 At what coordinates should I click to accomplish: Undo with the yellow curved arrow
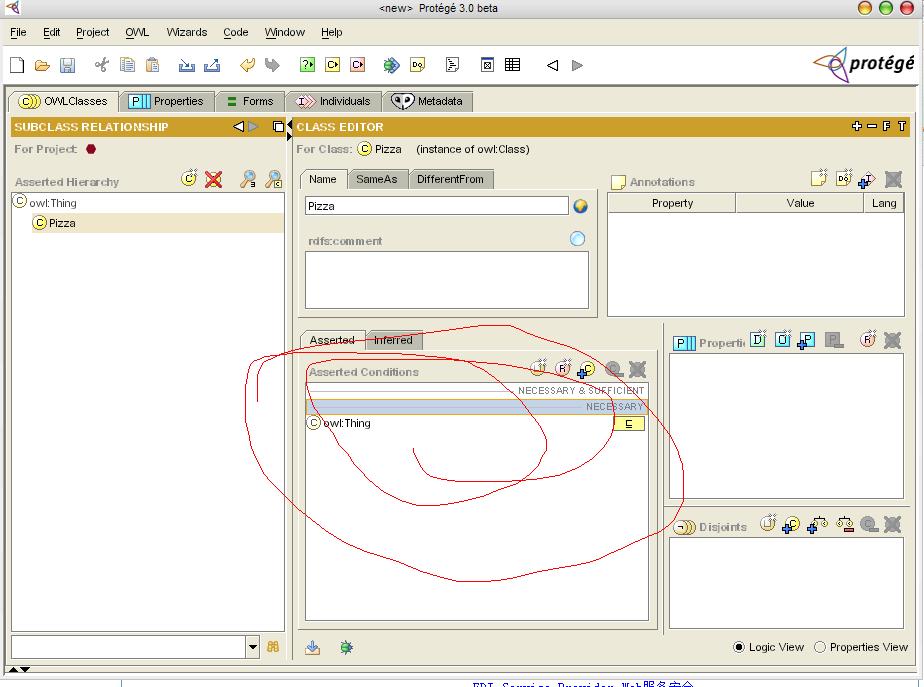248,64
